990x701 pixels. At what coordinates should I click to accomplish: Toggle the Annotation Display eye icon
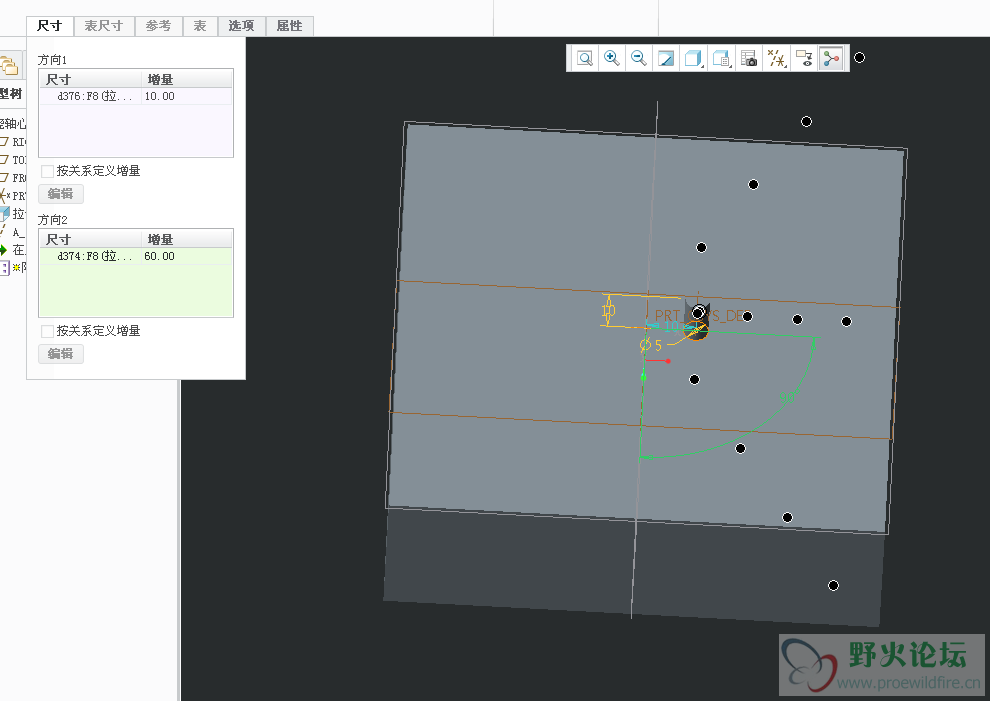coord(804,59)
